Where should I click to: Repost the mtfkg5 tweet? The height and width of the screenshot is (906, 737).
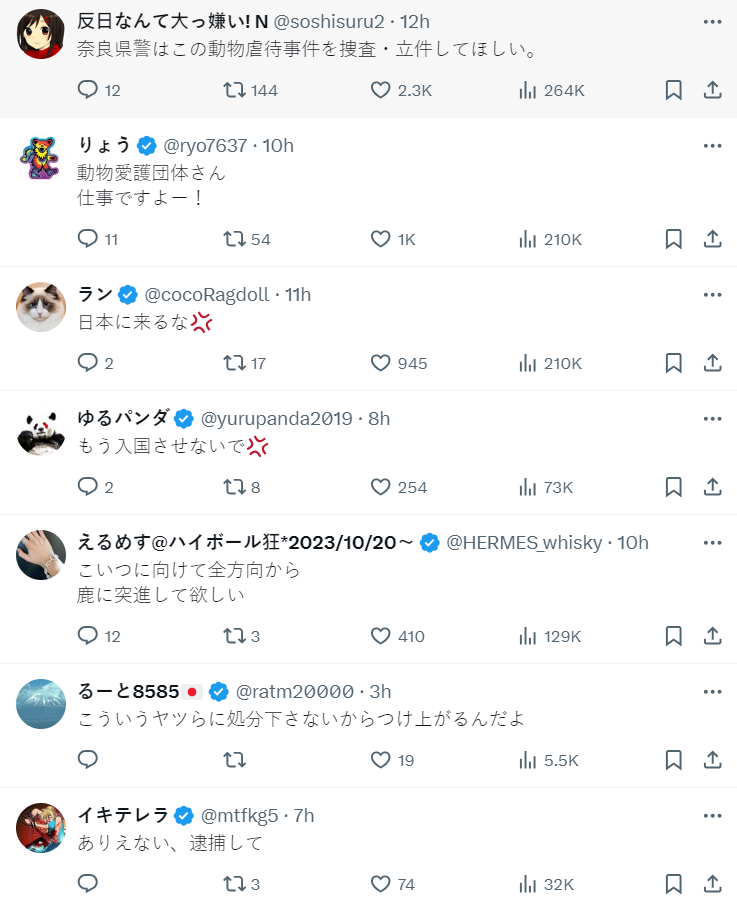[x=235, y=884]
